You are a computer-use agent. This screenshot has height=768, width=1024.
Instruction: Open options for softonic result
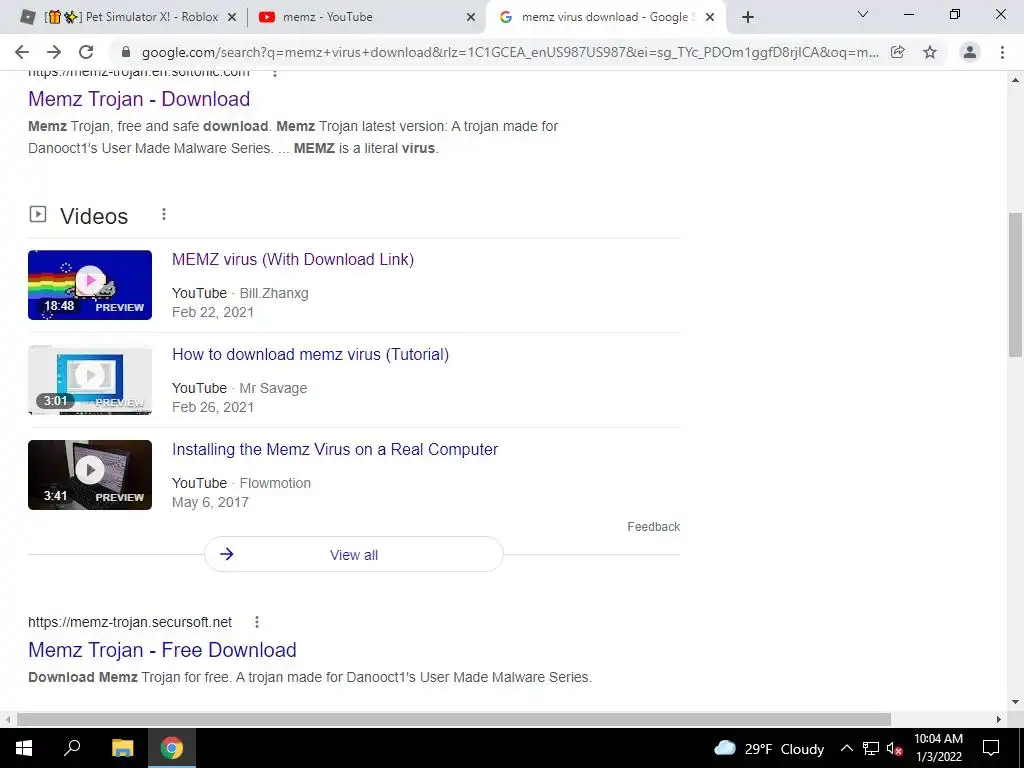coord(275,72)
